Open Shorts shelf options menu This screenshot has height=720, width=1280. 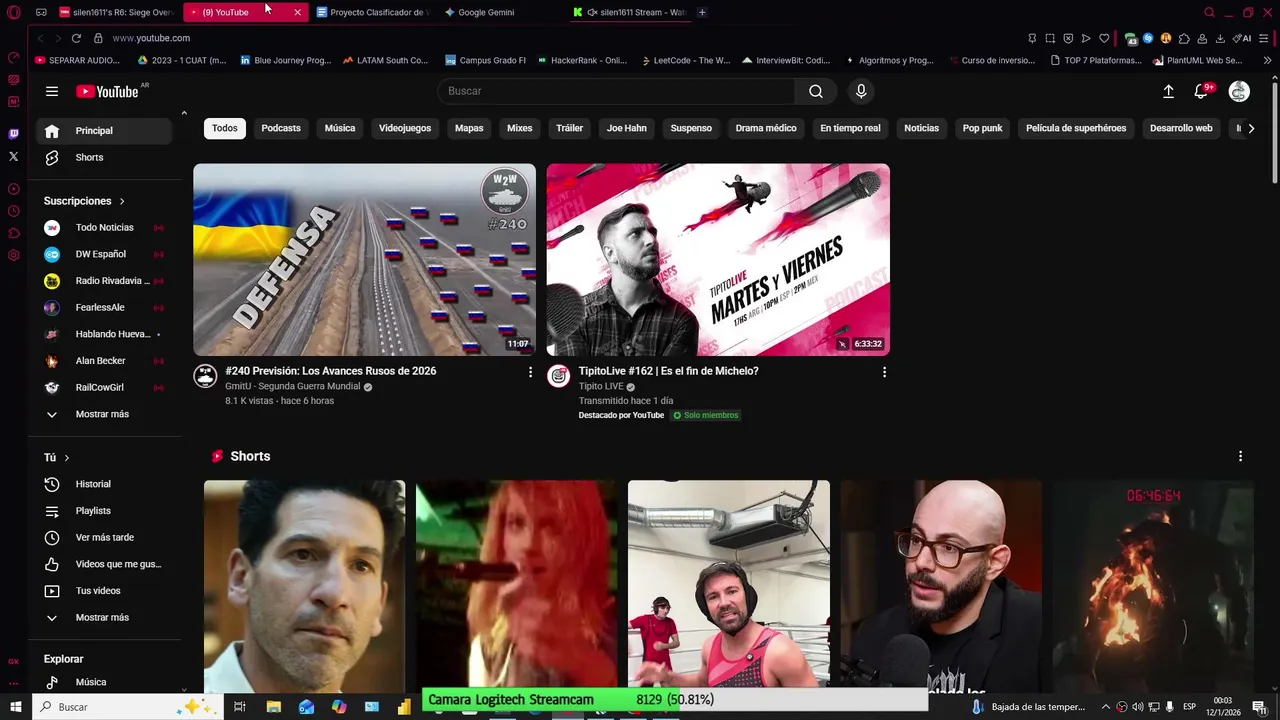[x=1240, y=456]
